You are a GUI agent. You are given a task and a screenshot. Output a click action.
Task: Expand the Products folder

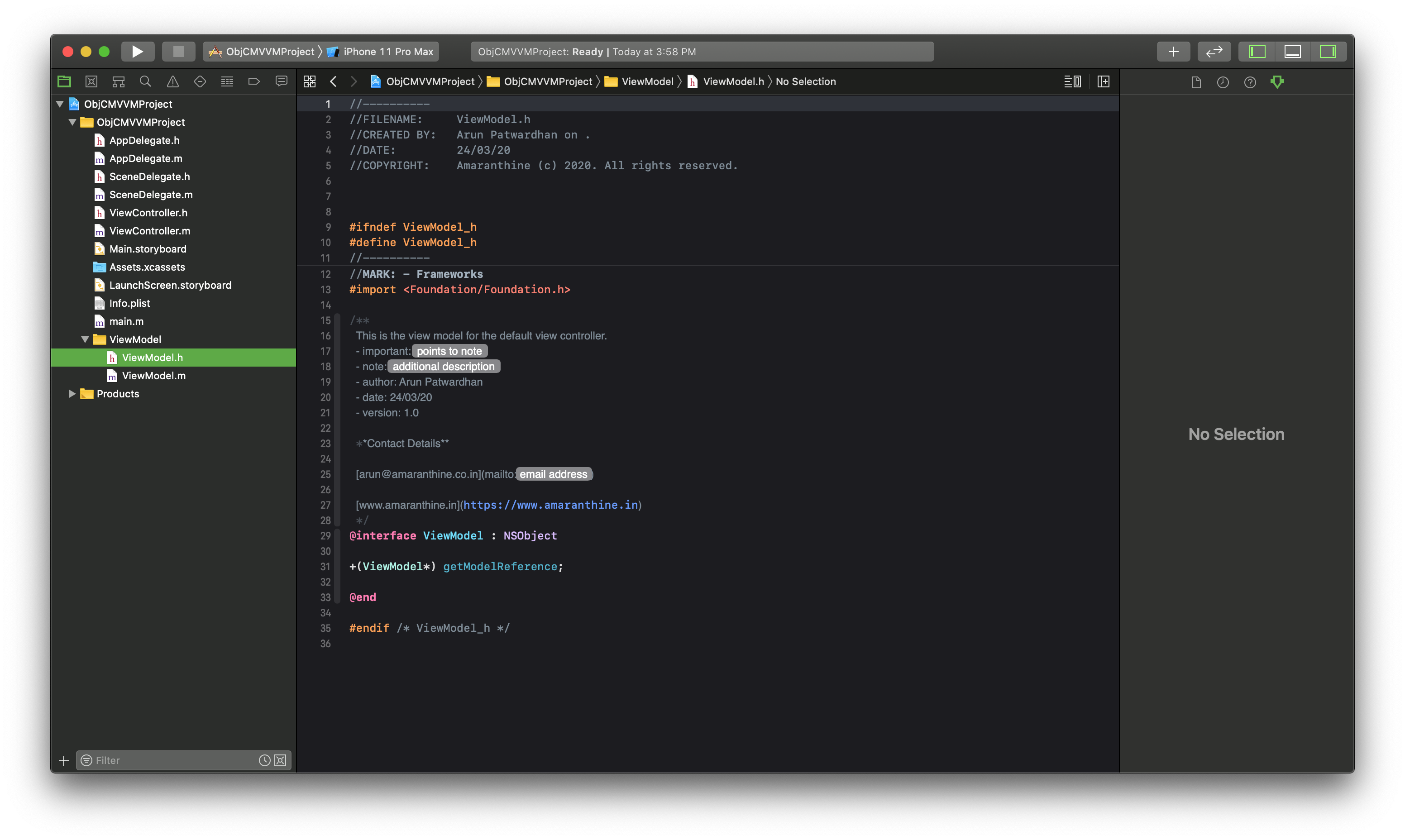pyautogui.click(x=72, y=393)
